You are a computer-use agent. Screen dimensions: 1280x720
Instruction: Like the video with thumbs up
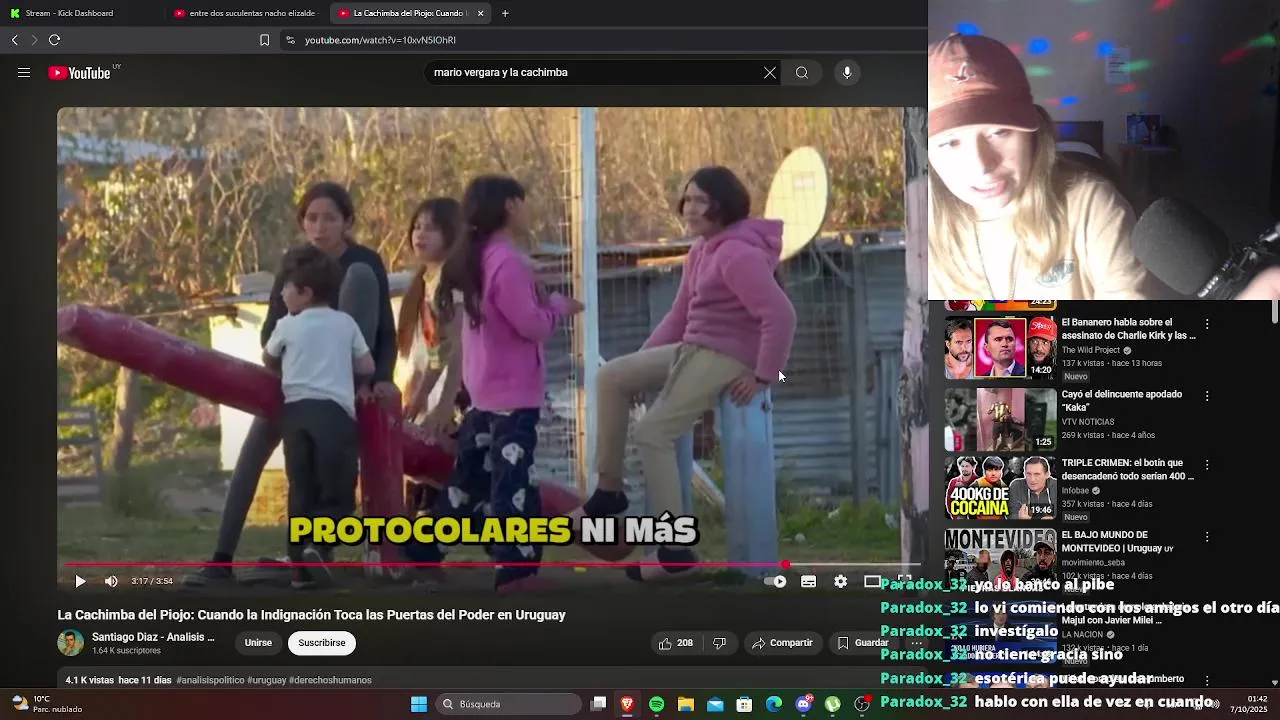676,643
